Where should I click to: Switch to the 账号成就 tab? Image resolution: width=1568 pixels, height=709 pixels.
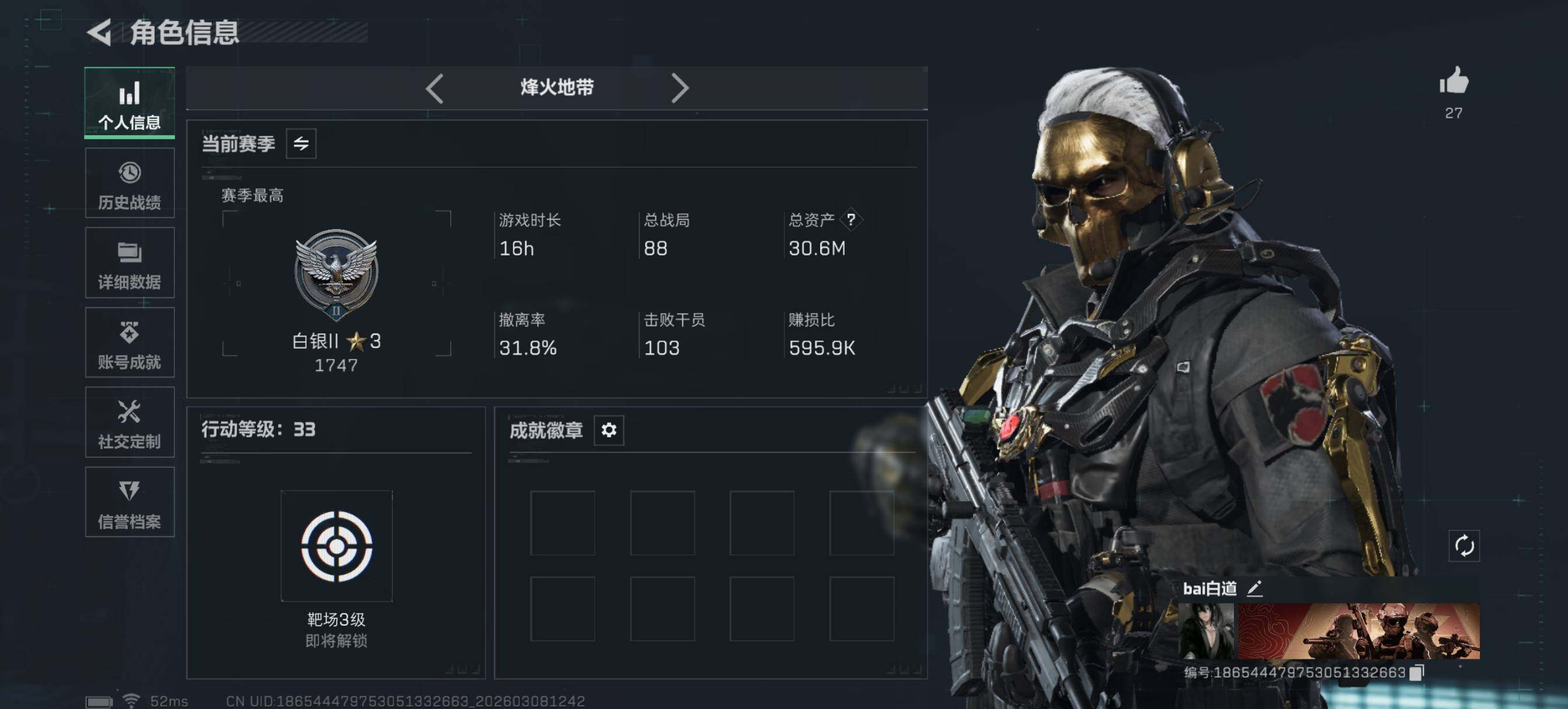click(129, 343)
